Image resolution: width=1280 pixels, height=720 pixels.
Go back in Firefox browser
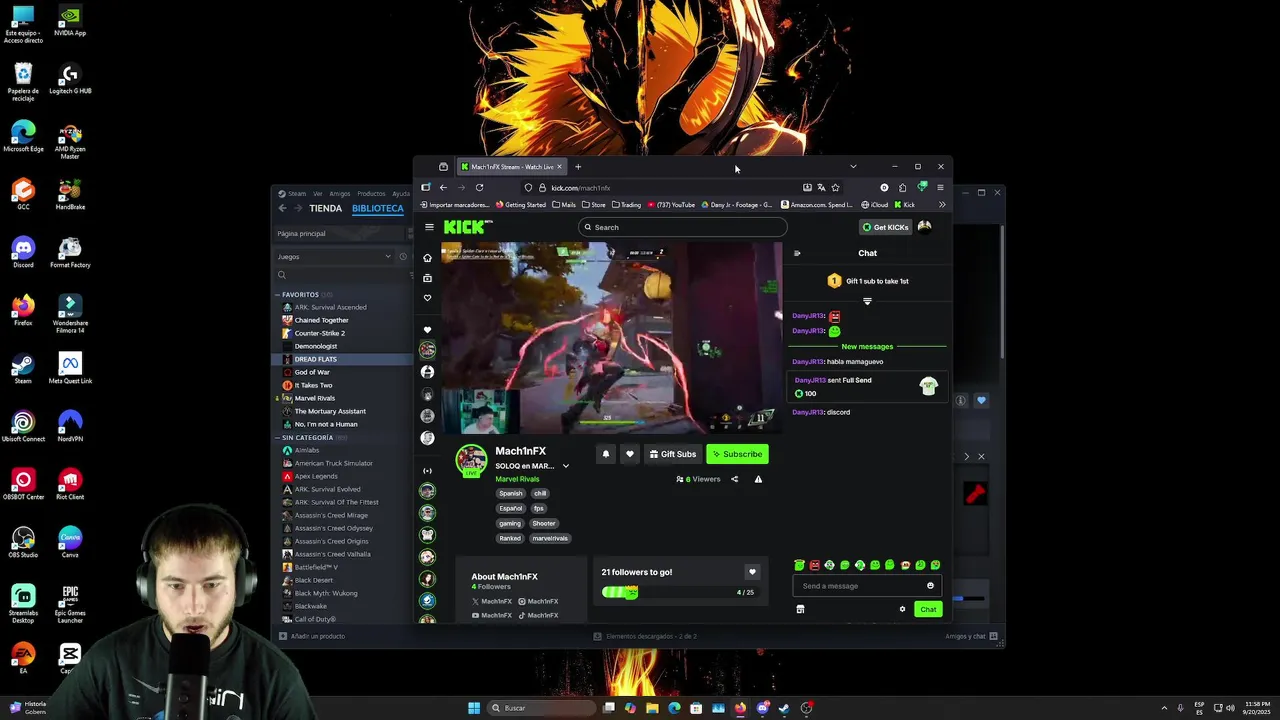(x=443, y=187)
